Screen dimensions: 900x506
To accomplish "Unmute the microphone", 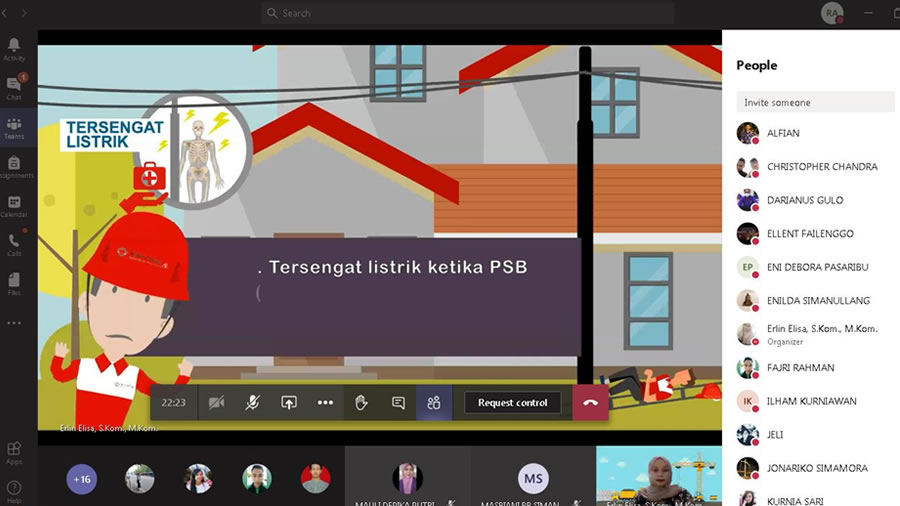I will click(253, 403).
